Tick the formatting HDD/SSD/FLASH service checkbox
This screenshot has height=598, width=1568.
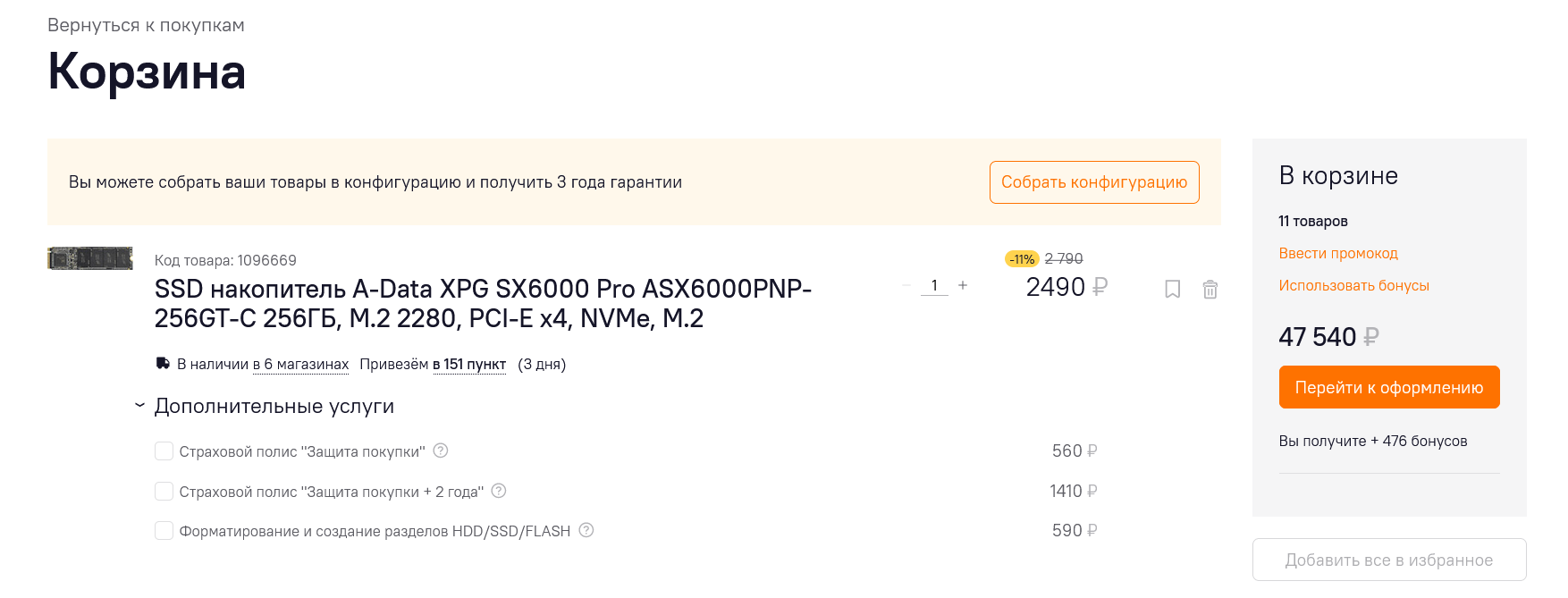pos(164,531)
